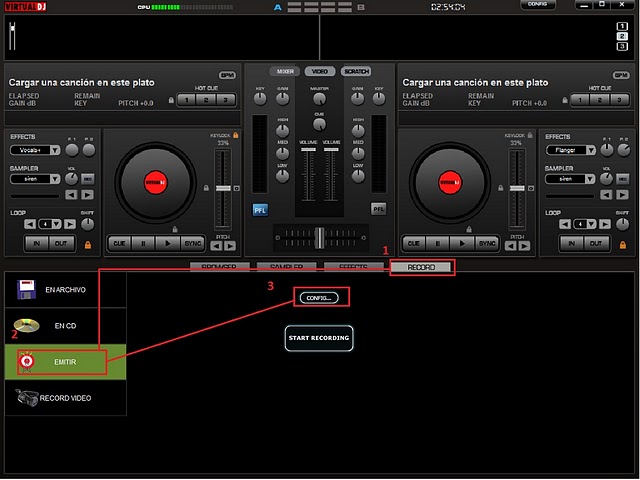Select the EMITIR broadcast icon
Screen dimensions: 640x480
(x=28, y=360)
